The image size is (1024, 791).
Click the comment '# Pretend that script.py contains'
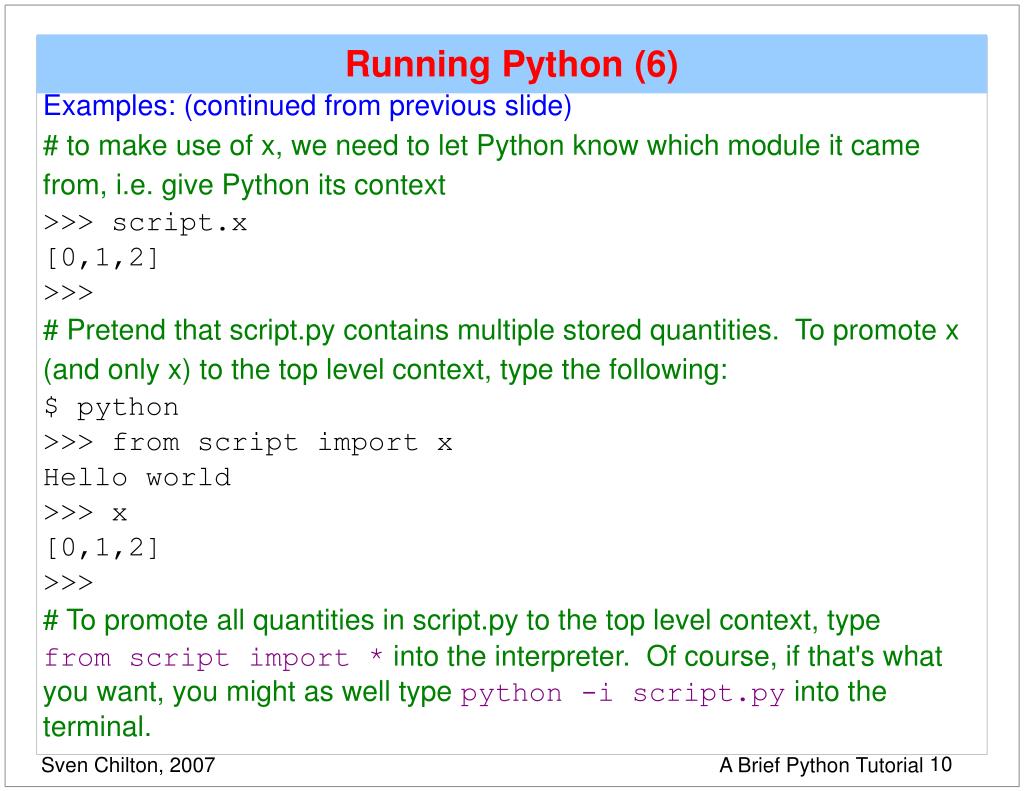coord(501,350)
